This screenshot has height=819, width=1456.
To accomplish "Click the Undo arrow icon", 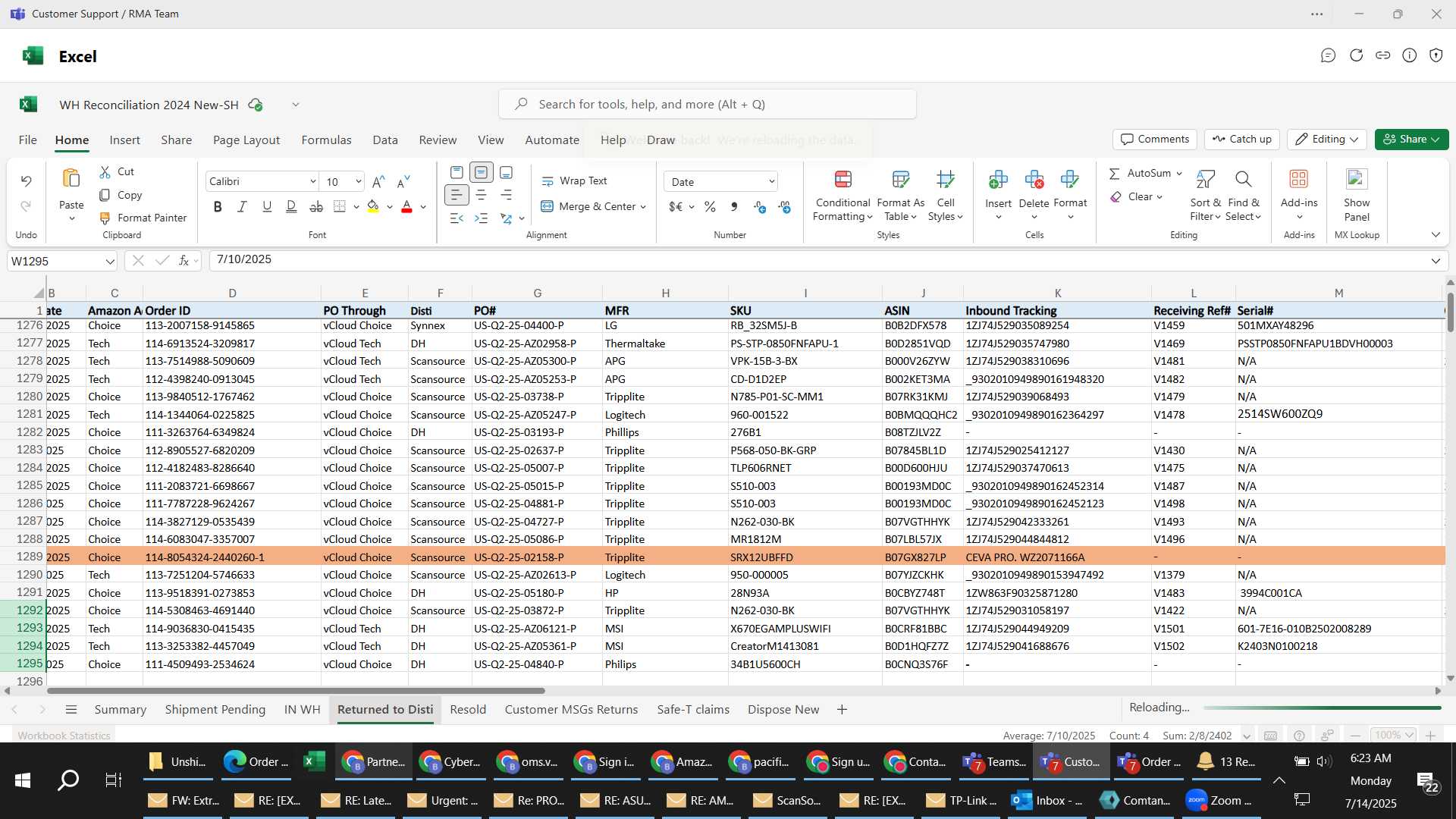I will click(26, 181).
